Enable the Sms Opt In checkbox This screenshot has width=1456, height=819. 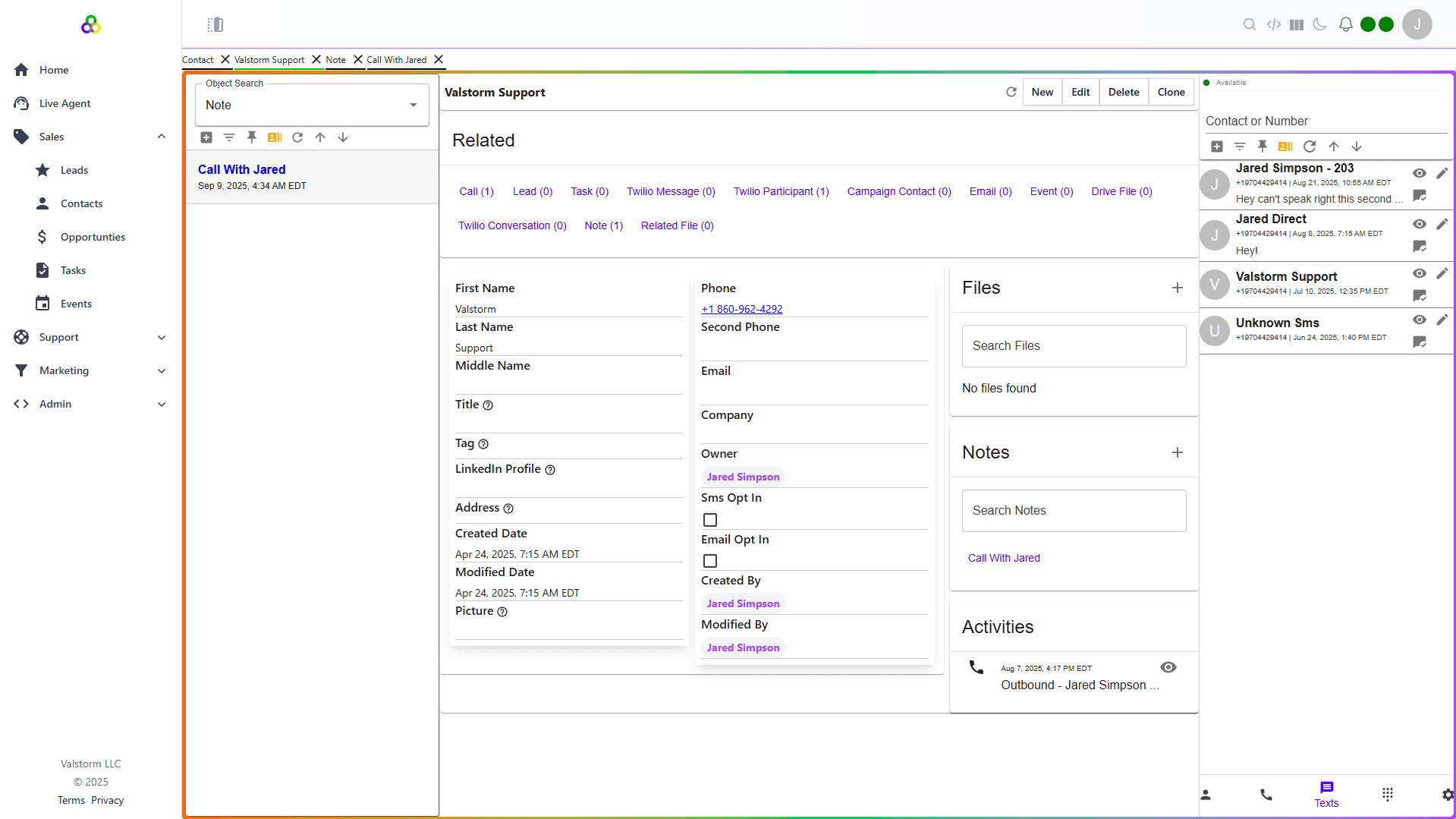[710, 519]
